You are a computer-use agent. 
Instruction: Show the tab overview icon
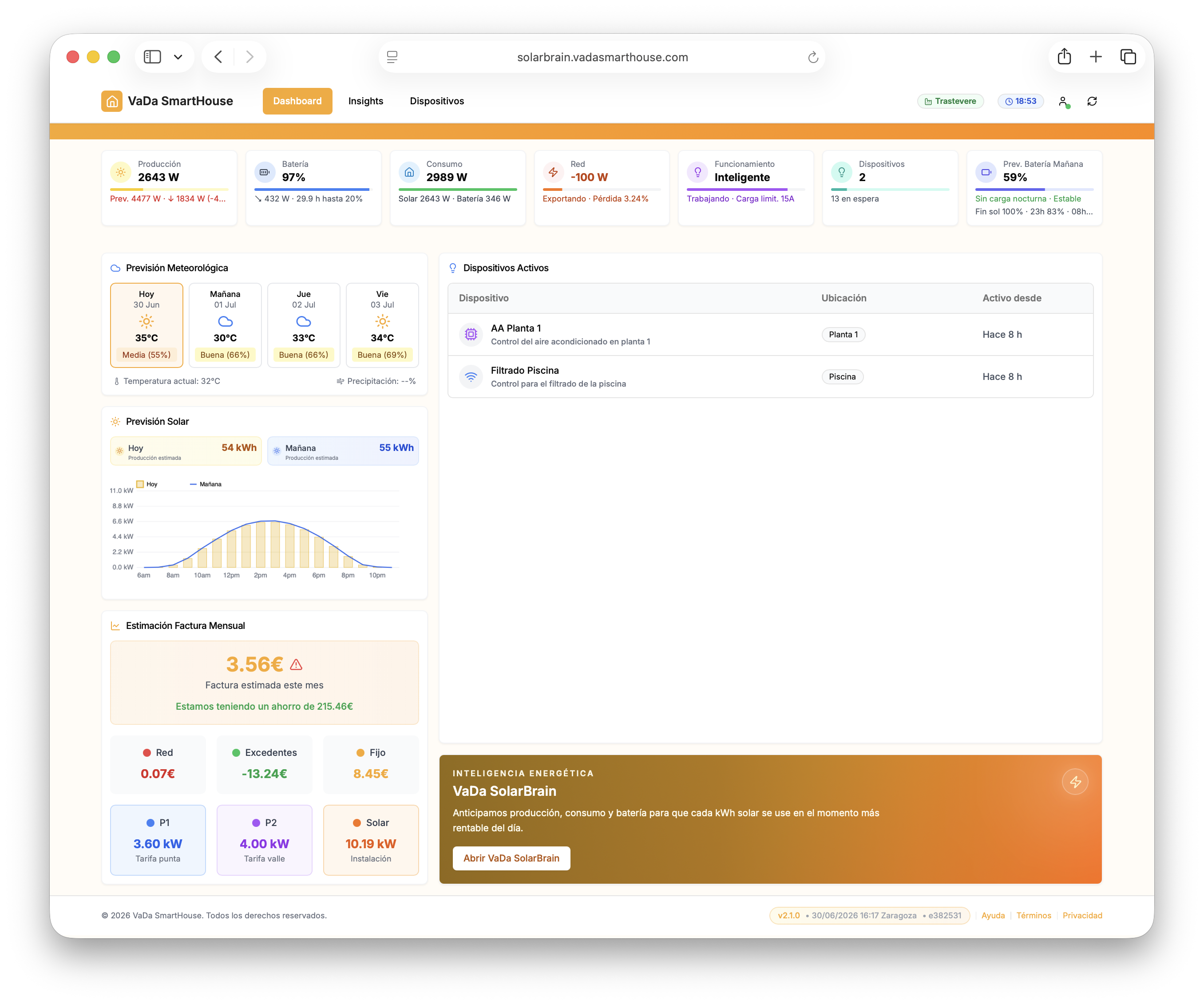click(1128, 57)
